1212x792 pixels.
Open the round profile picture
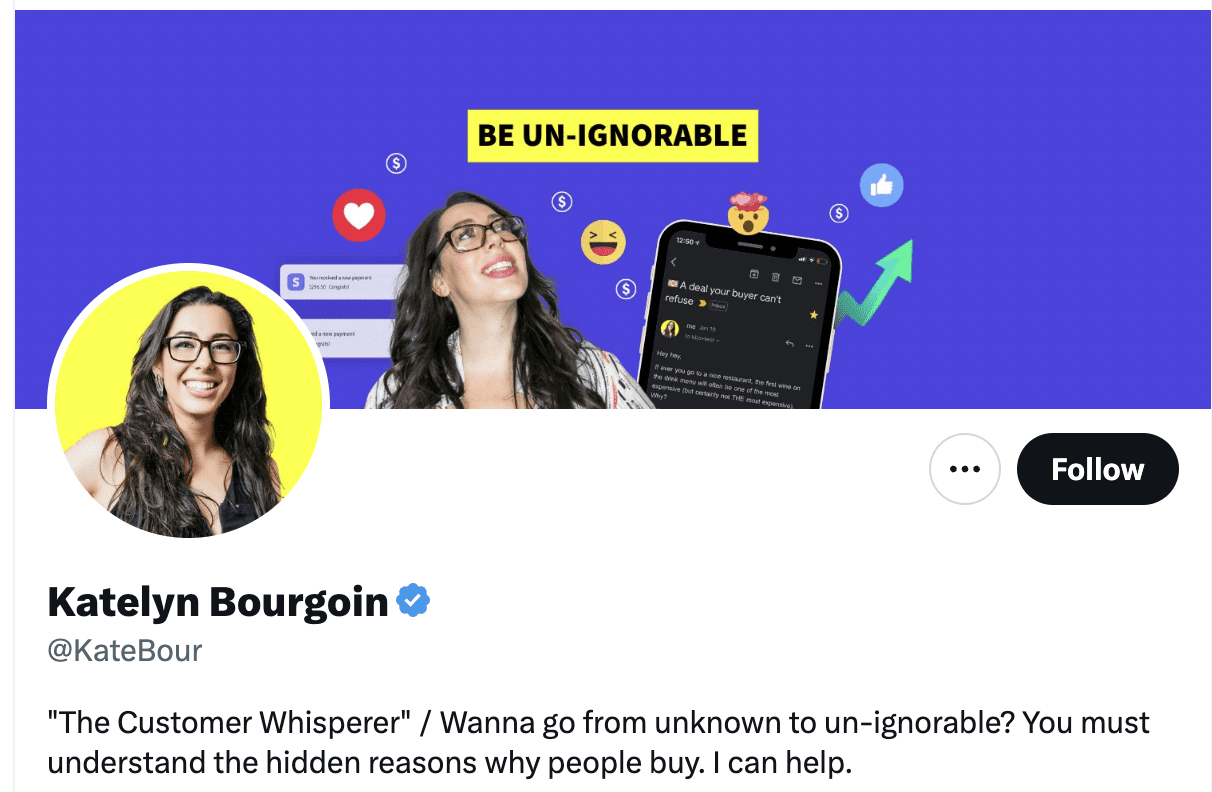coord(188,404)
